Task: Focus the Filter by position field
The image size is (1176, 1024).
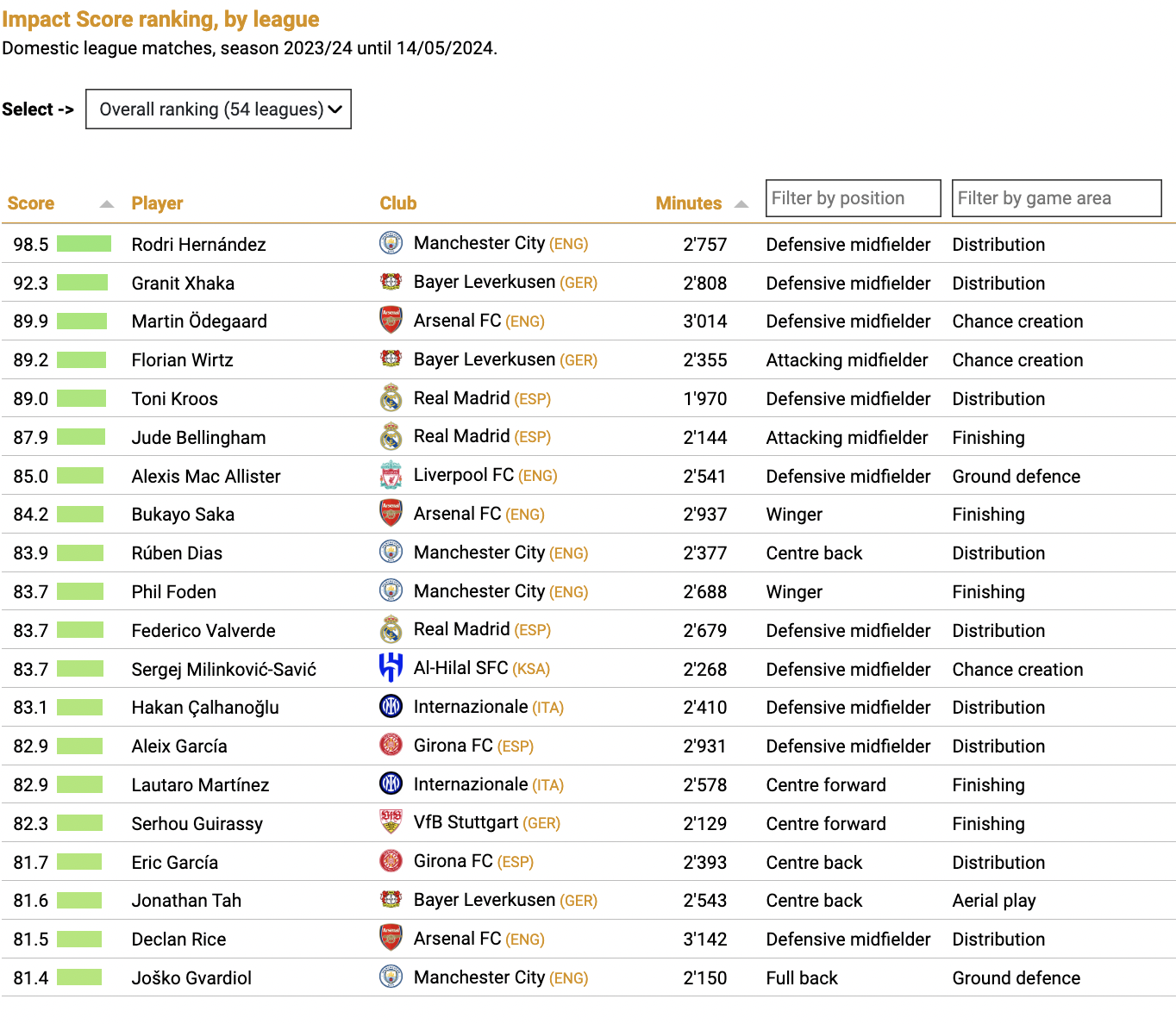Action: point(854,198)
